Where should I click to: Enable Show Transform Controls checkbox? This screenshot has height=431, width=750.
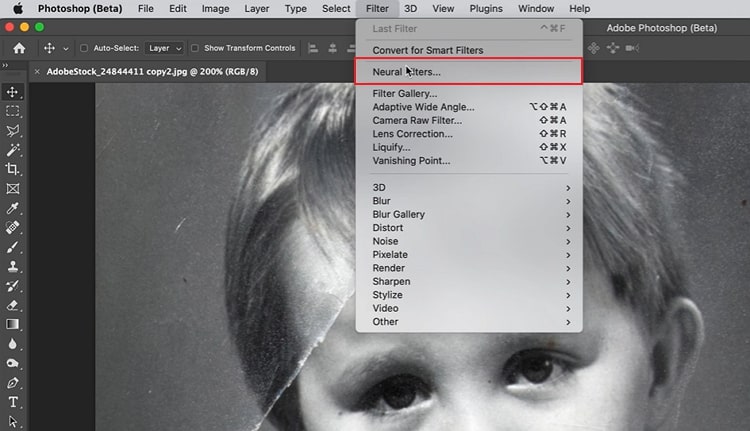coord(195,48)
